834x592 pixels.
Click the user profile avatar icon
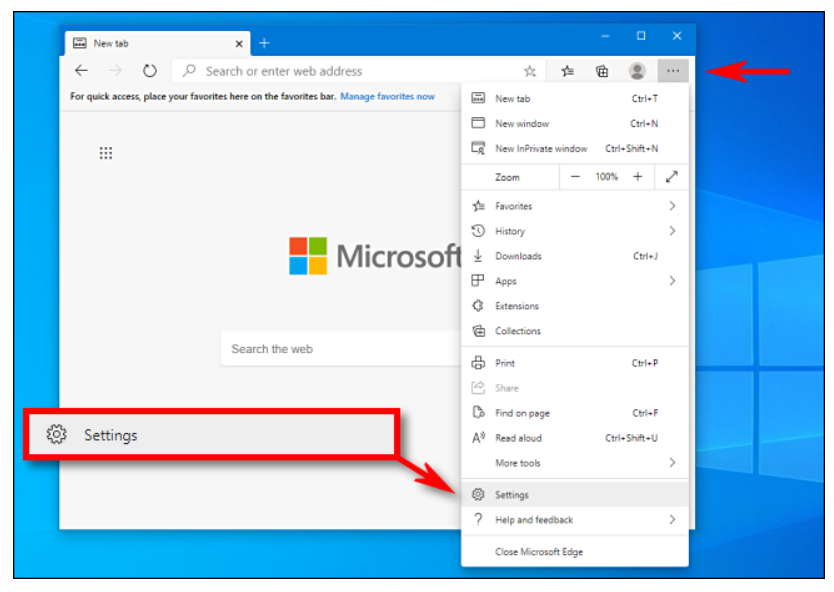[x=637, y=71]
